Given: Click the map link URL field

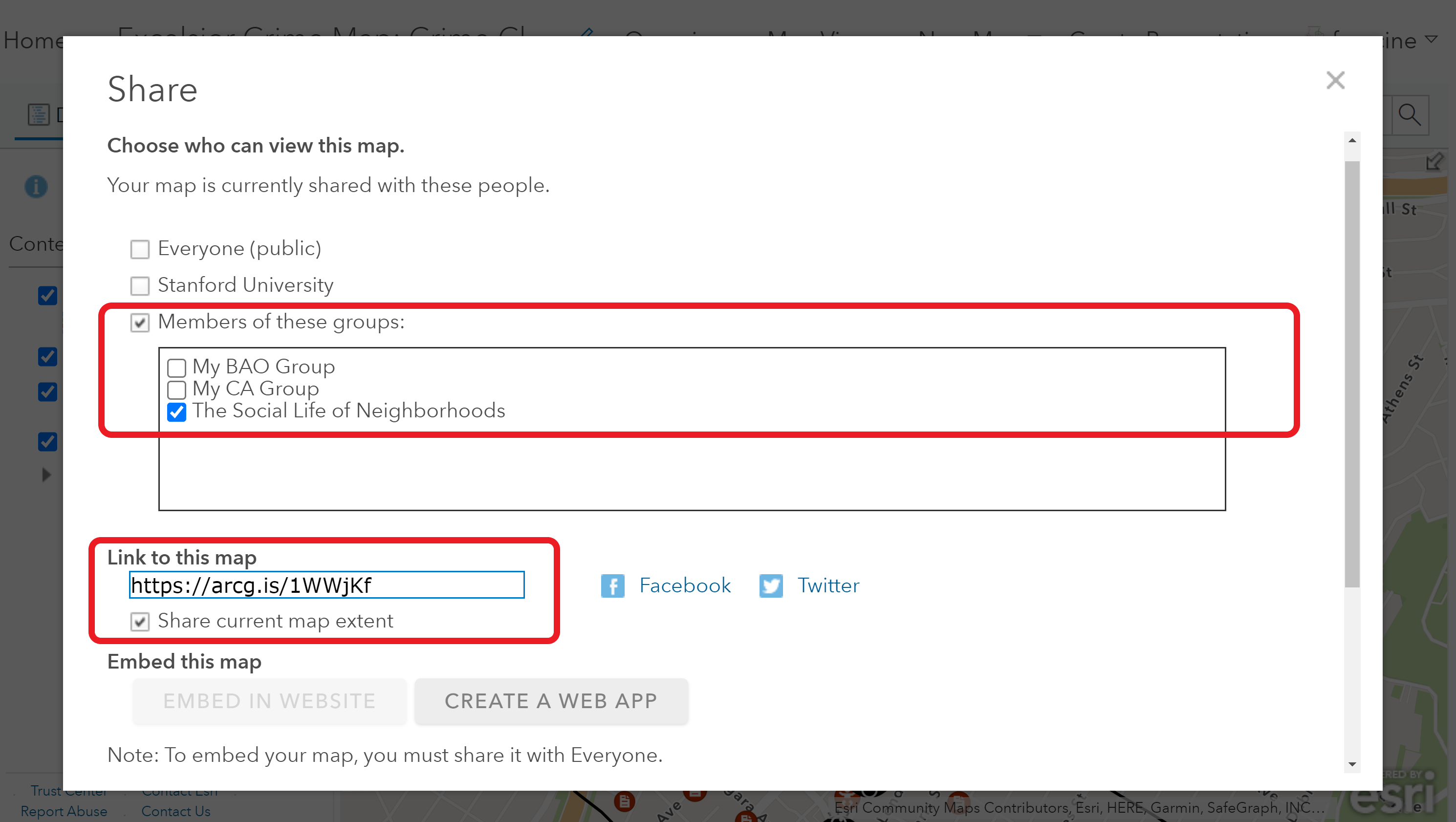Looking at the screenshot, I should (326, 585).
